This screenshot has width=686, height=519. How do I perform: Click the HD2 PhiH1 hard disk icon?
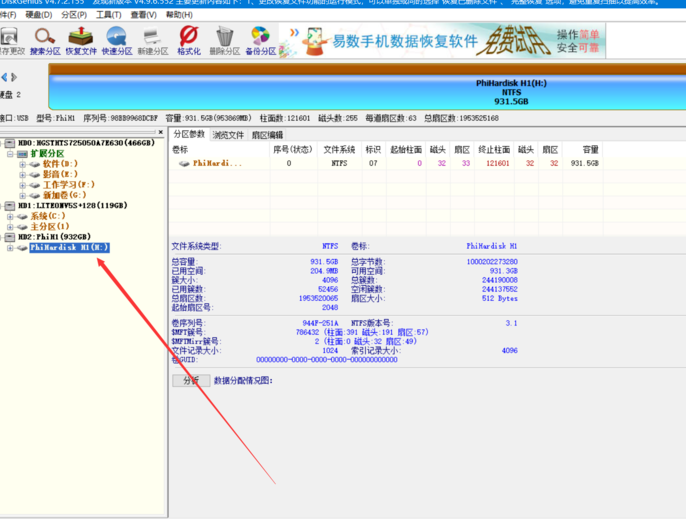coord(10,237)
